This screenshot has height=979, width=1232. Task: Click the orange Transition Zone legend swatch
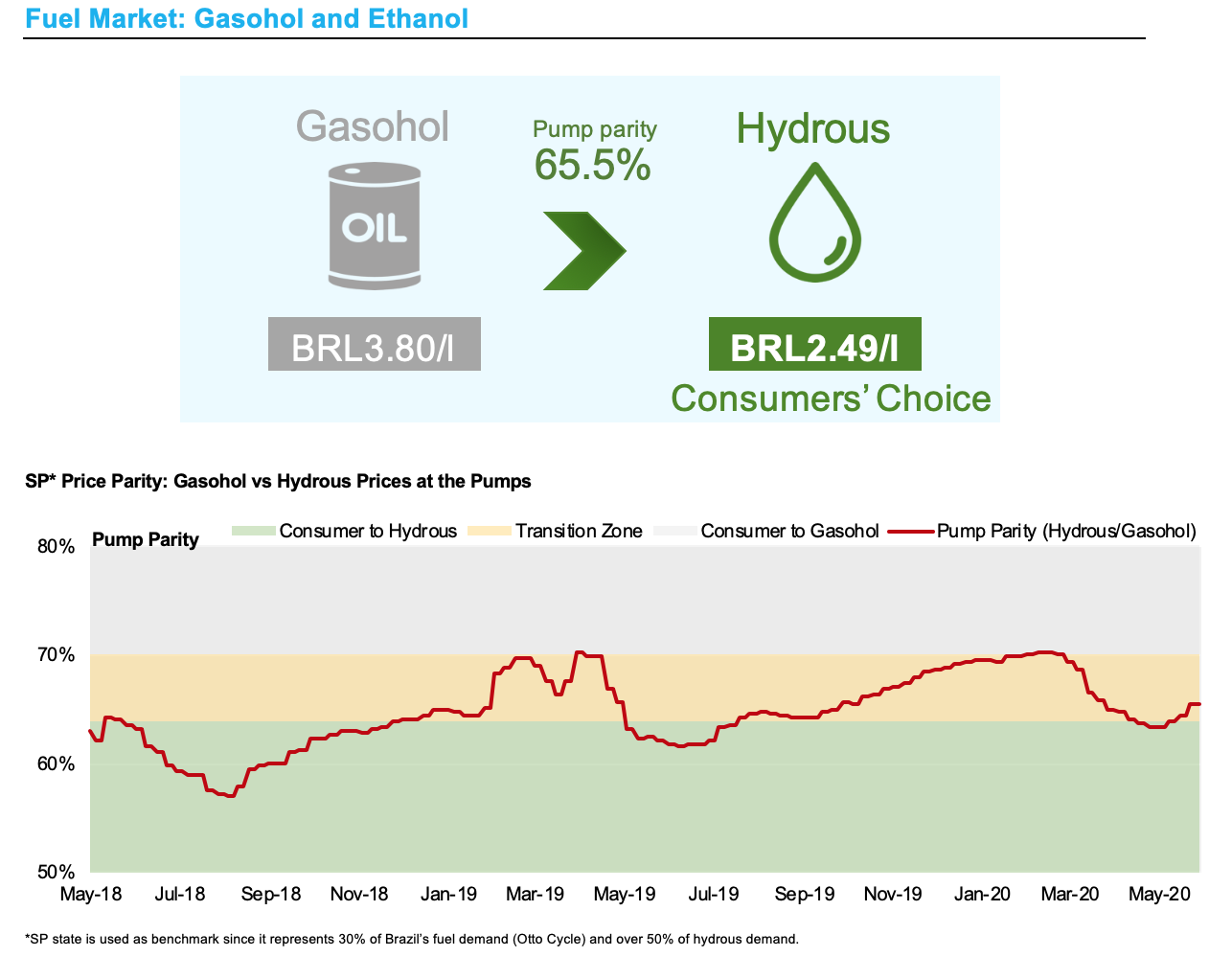pos(488,531)
